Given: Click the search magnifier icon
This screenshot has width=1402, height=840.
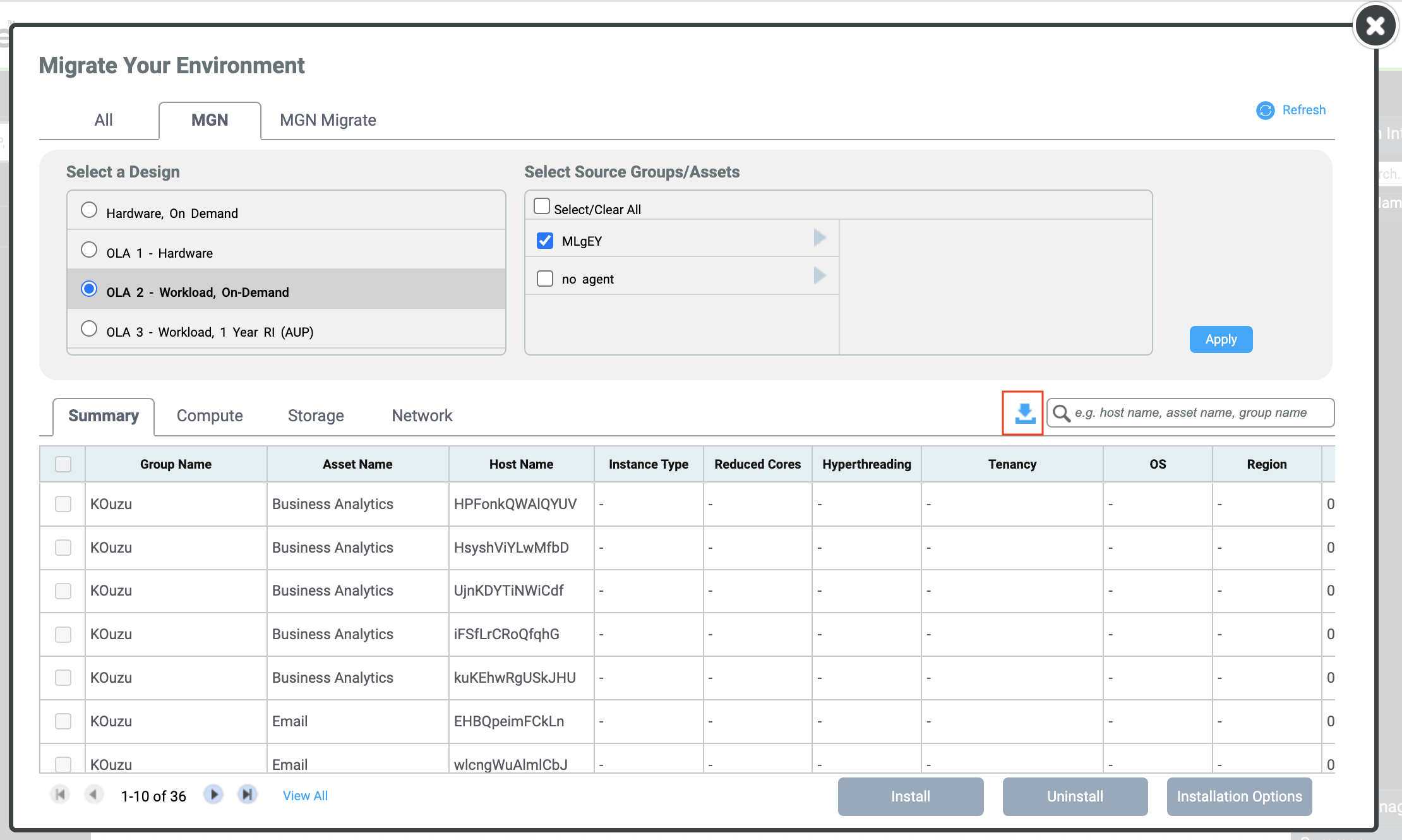Looking at the screenshot, I should coord(1062,414).
